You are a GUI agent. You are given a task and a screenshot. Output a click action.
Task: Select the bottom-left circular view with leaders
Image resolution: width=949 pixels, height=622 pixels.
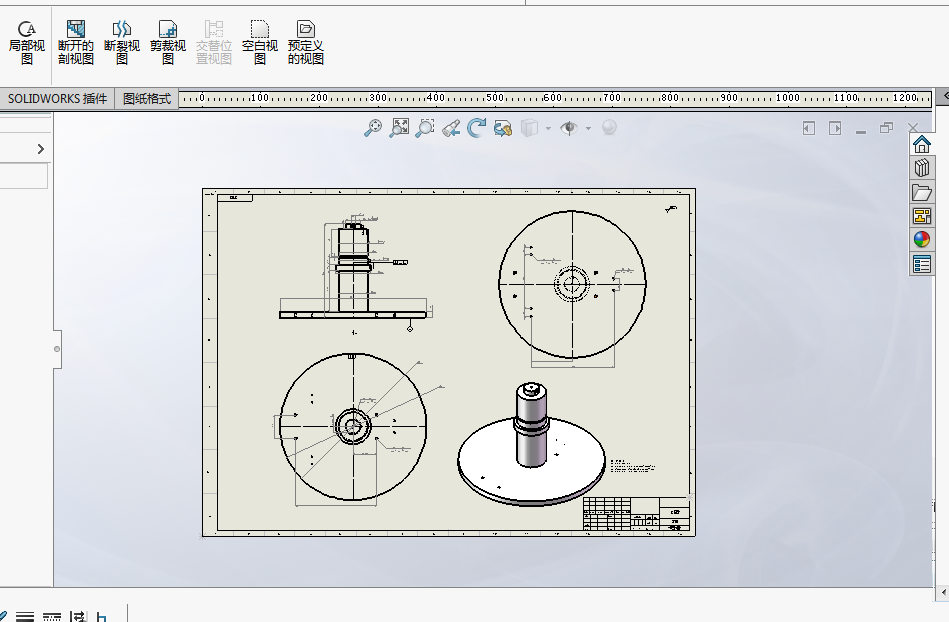click(x=353, y=427)
